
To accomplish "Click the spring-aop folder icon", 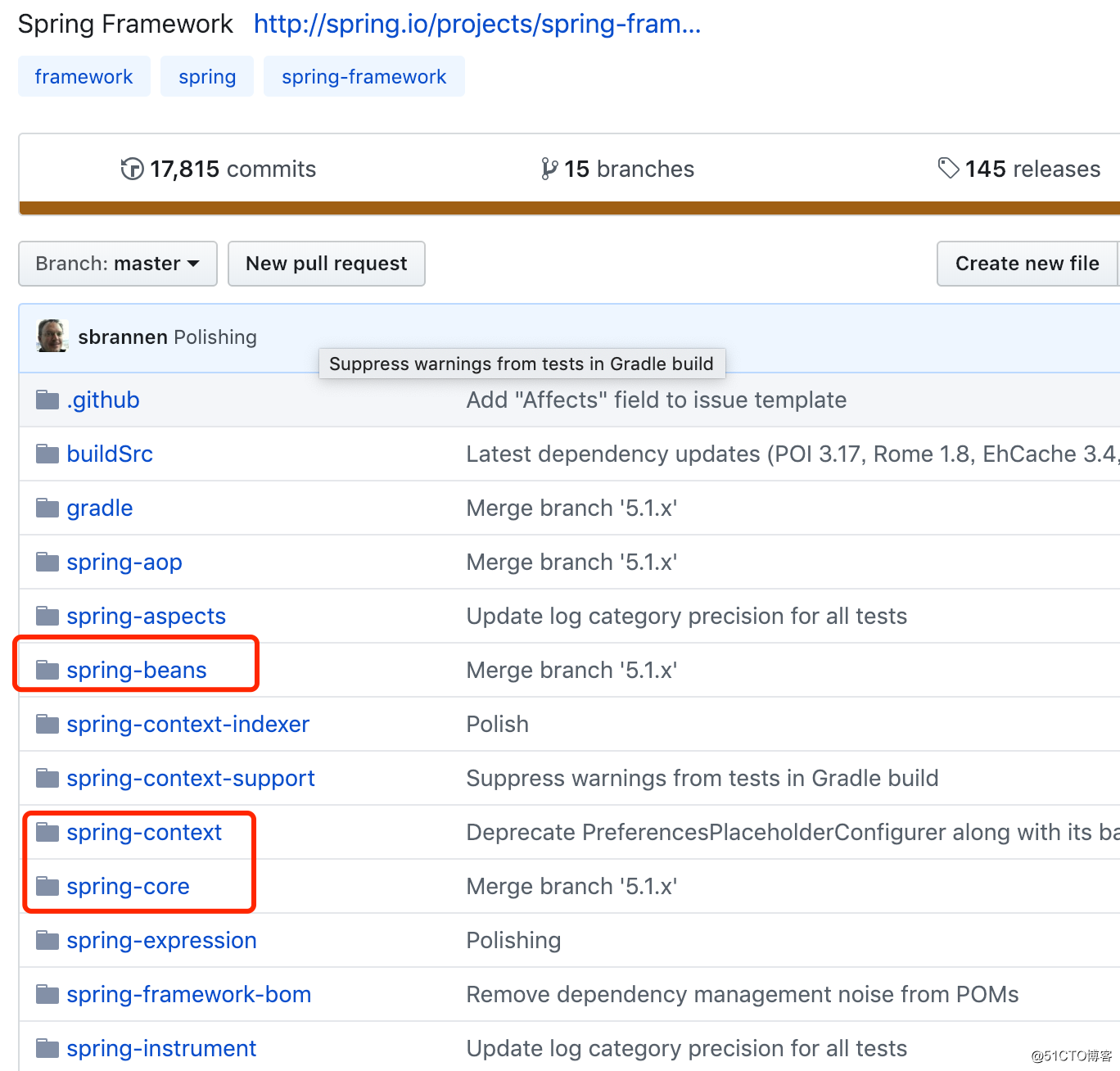I will [47, 562].
